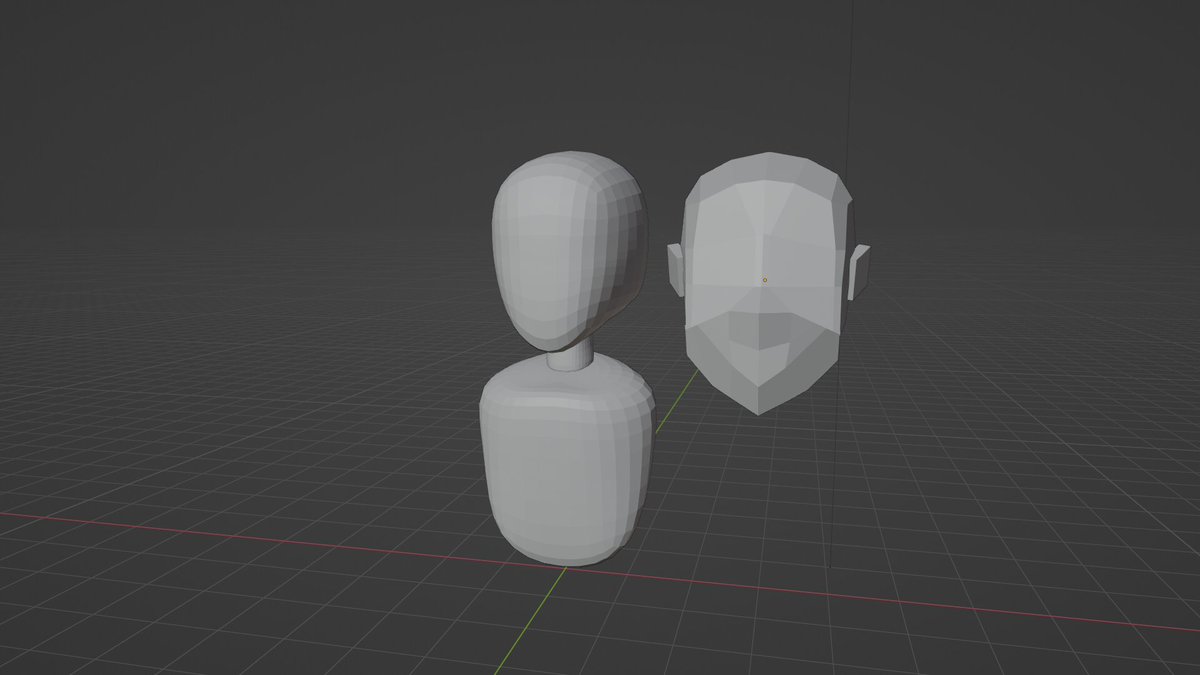Select the mannequin's rounded torso mesh
This screenshot has height=675, width=1200.
point(567,460)
